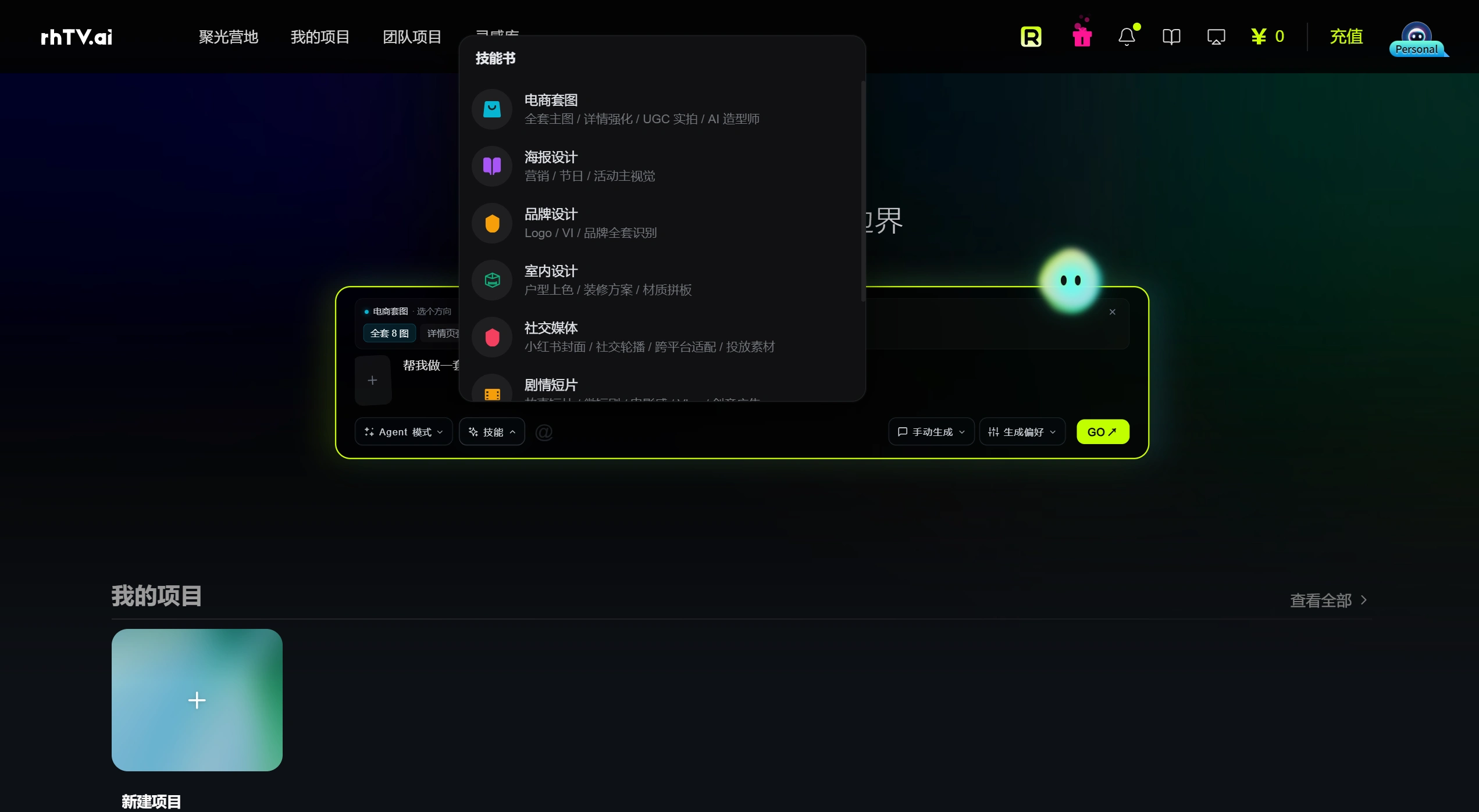Click the plus upload attachment box
1479x812 pixels.
[373, 380]
